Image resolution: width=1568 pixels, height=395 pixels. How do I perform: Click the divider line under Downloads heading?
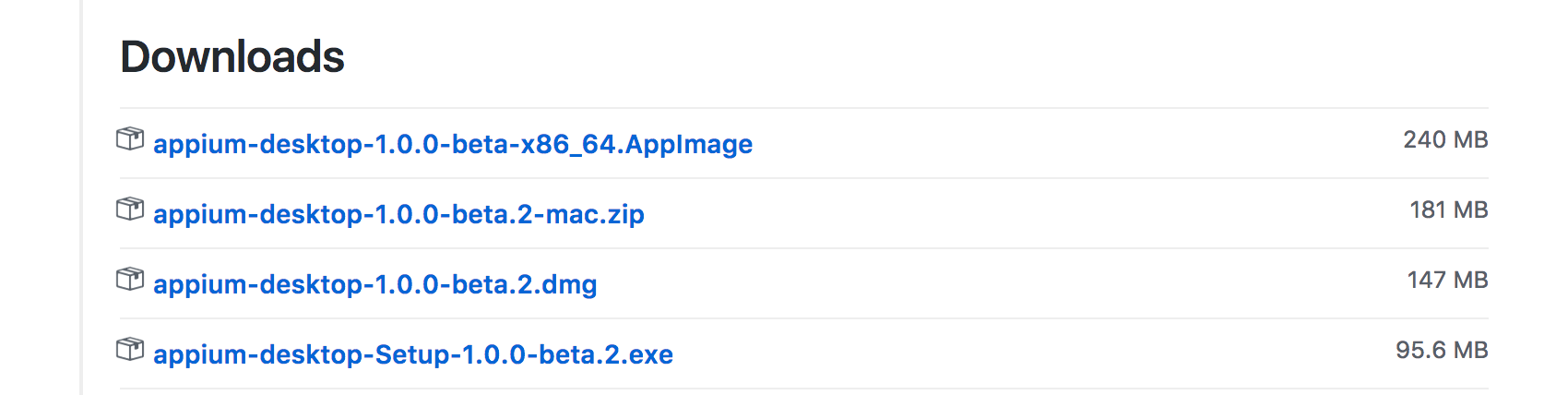pos(804,108)
